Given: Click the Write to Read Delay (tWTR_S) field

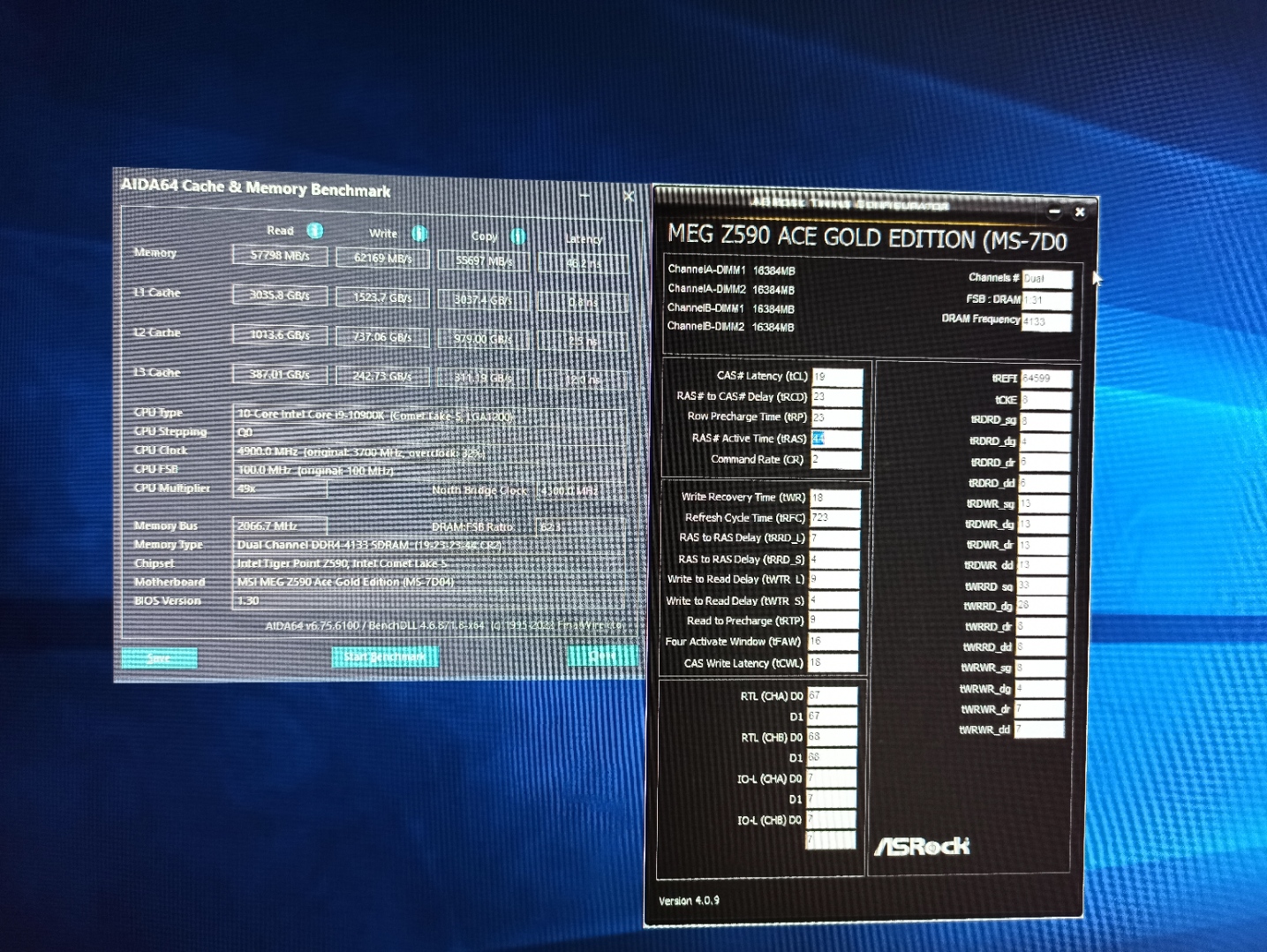Looking at the screenshot, I should click(x=834, y=601).
